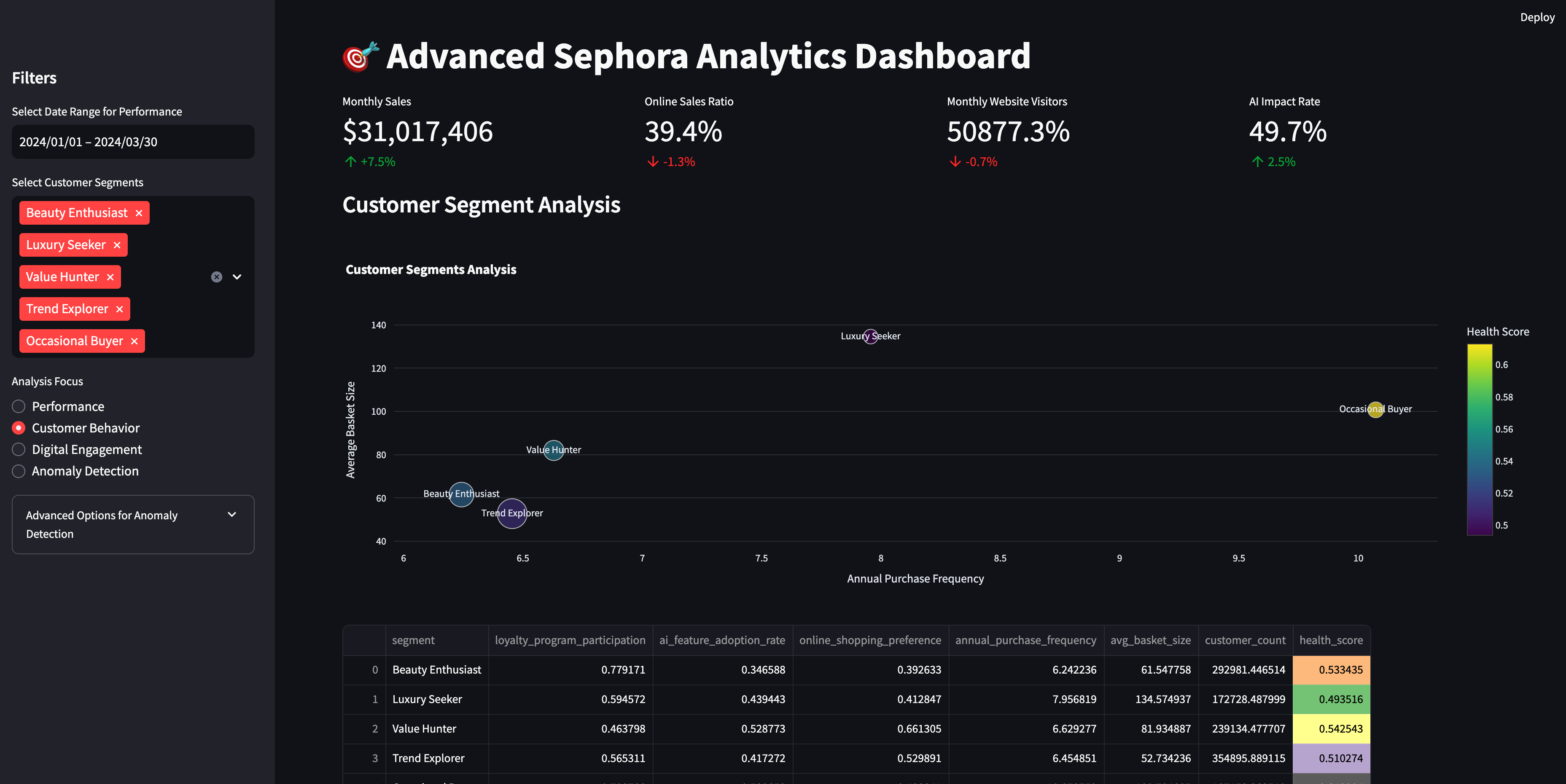Click the Customer Segments Analysis chart title
The width and height of the screenshot is (1566, 784).
(431, 270)
